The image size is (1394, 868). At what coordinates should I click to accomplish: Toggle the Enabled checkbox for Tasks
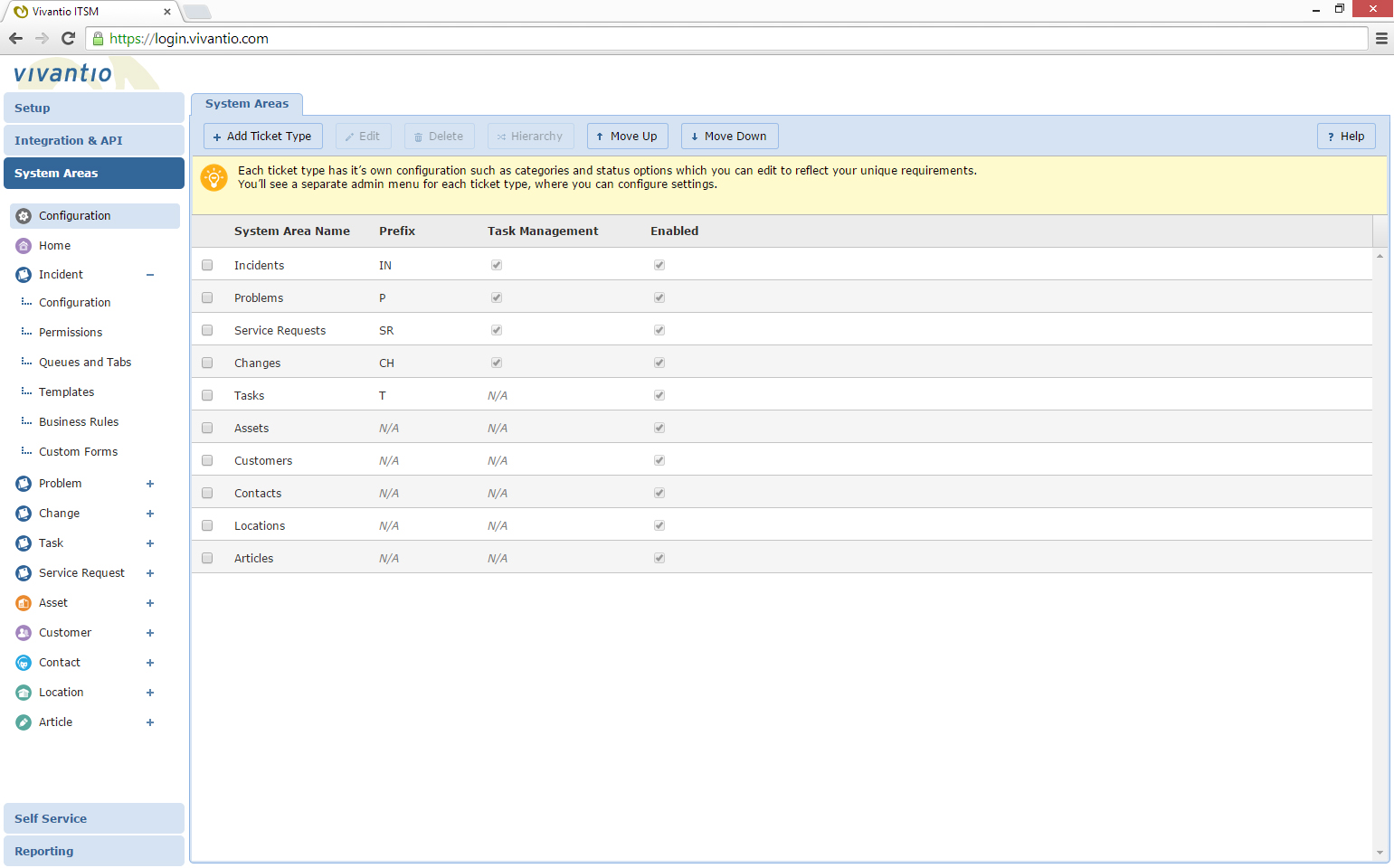point(659,395)
